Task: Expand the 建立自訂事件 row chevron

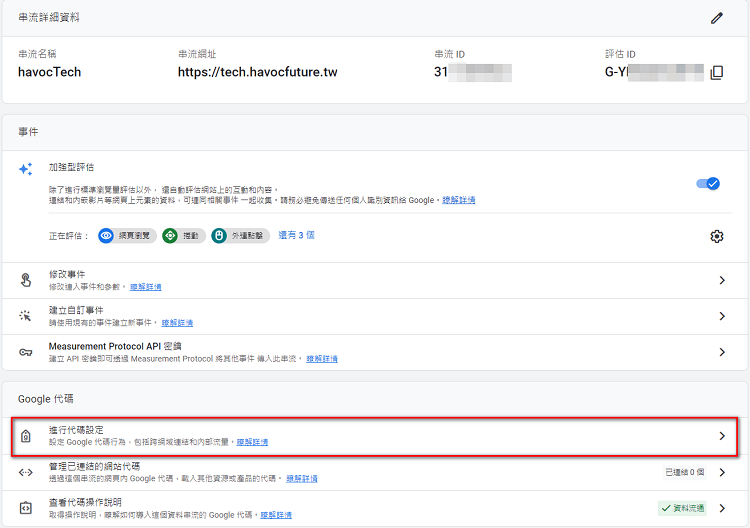Action: point(722,316)
